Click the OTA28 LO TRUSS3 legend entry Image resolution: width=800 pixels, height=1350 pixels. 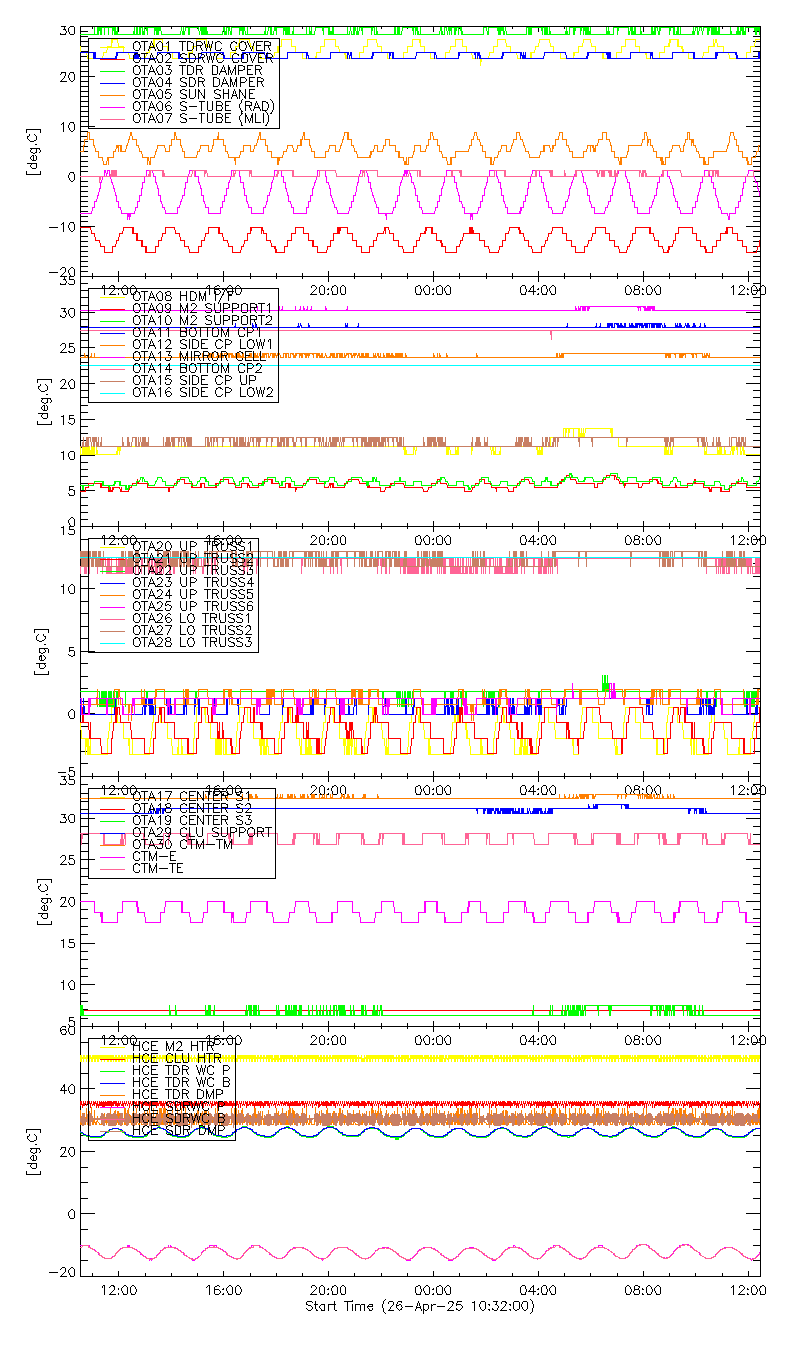click(192, 642)
